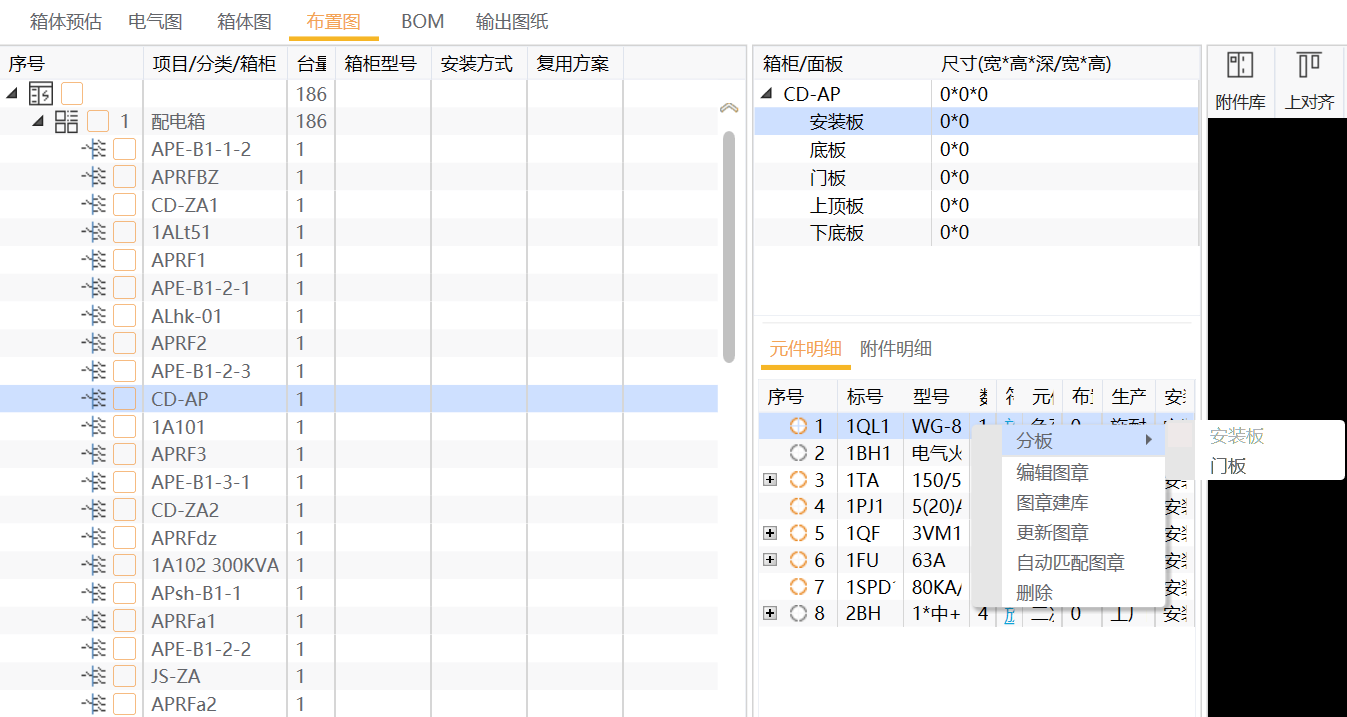Click the tree icon beside 1A101
Image resolution: width=1347 pixels, height=717 pixels.
94,427
